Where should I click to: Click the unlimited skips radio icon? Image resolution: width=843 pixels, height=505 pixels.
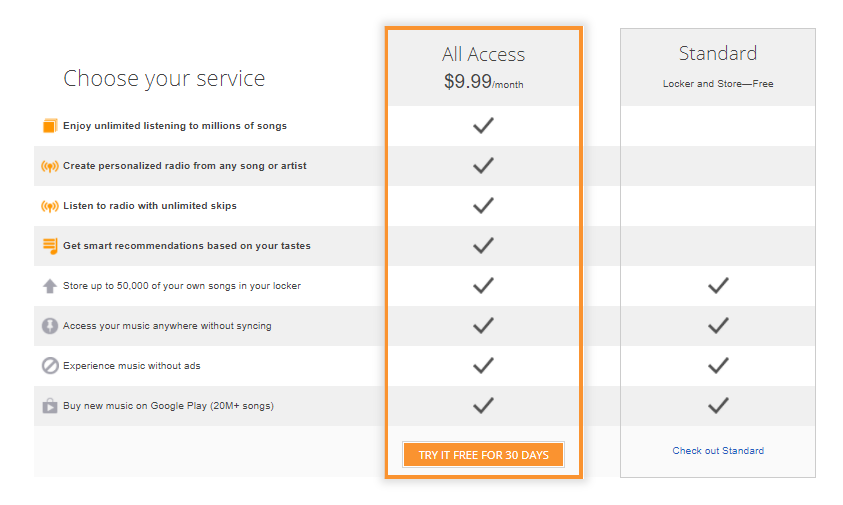pyautogui.click(x=49, y=206)
